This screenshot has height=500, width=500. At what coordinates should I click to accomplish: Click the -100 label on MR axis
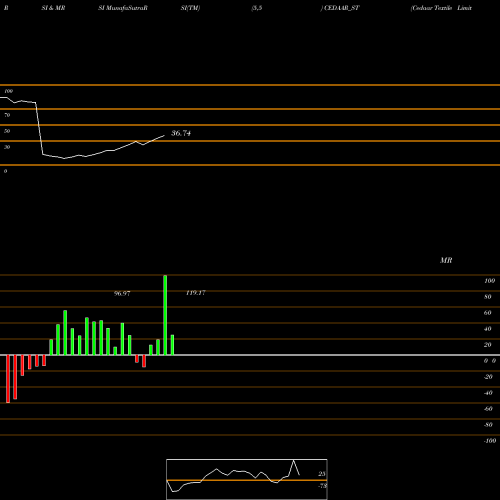pos(490,441)
